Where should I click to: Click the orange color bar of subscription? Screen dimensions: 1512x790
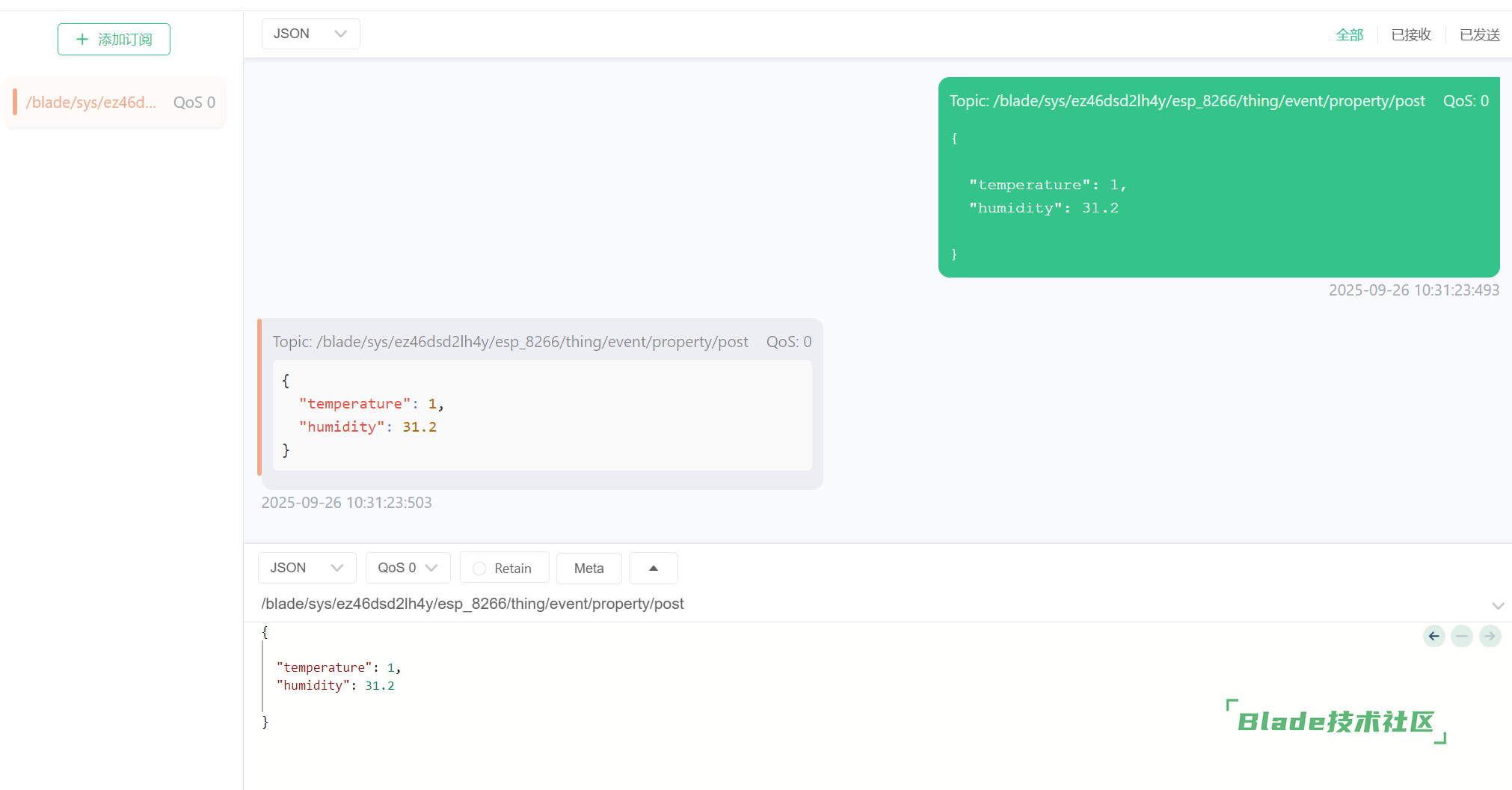click(15, 102)
